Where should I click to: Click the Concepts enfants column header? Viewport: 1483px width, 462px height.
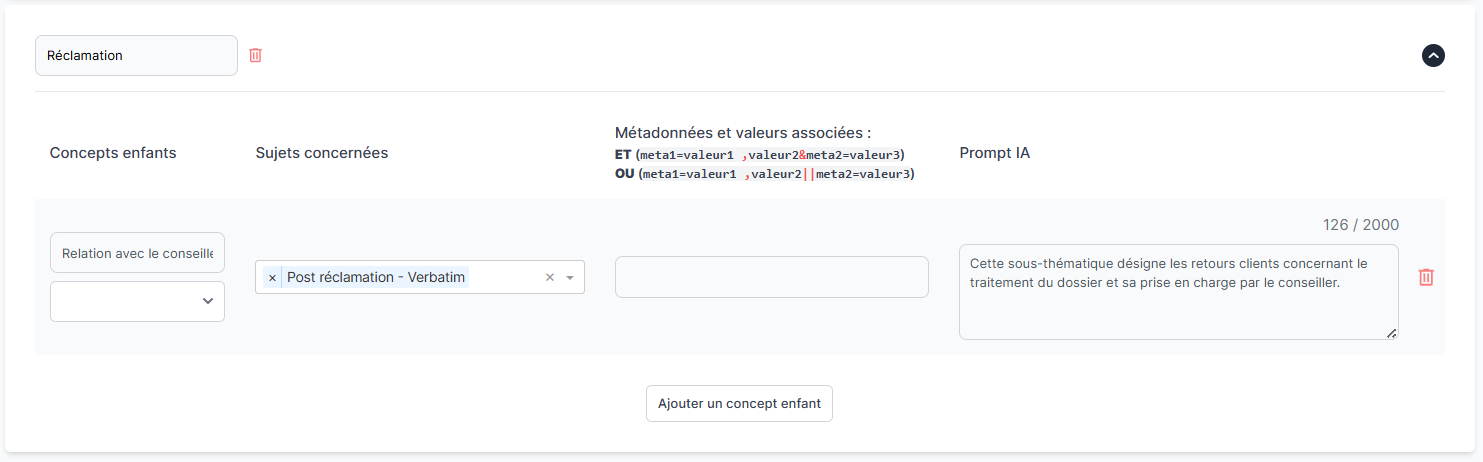[113, 153]
